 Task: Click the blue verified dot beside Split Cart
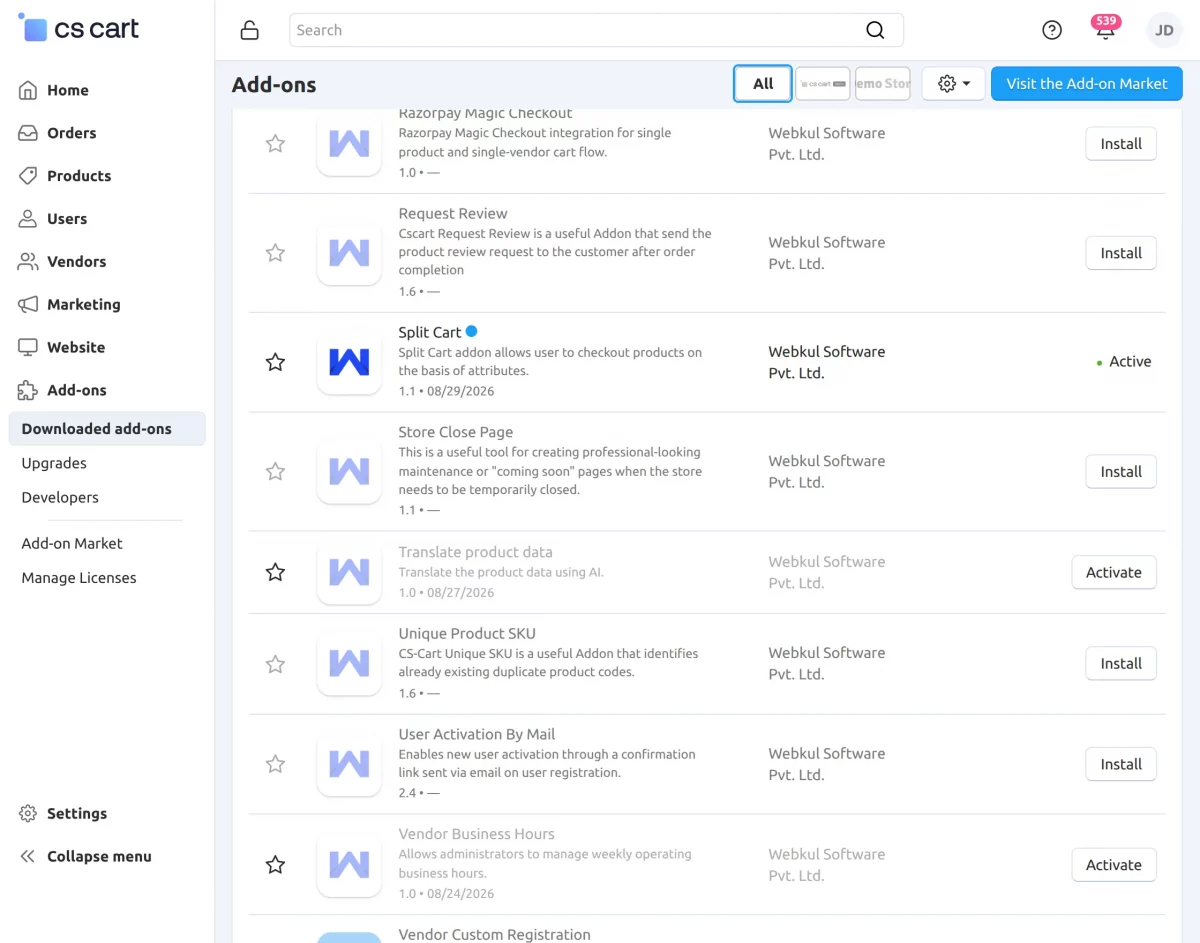[x=472, y=331]
